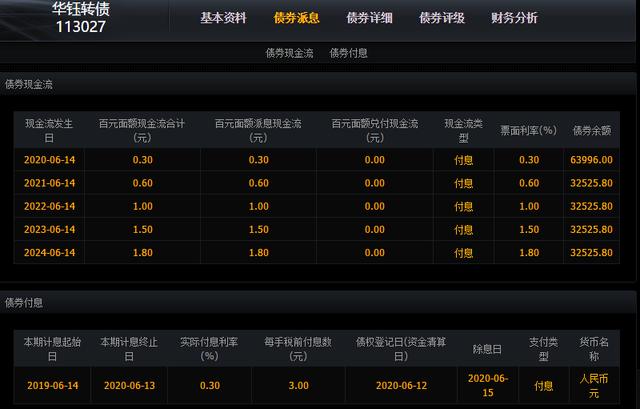
Task: Click 现金流发生日 column header
Action: coord(49,131)
